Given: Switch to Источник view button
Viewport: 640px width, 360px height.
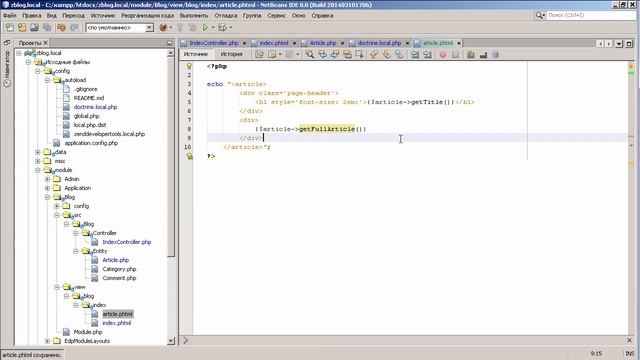Looking at the screenshot, I should [196, 54].
